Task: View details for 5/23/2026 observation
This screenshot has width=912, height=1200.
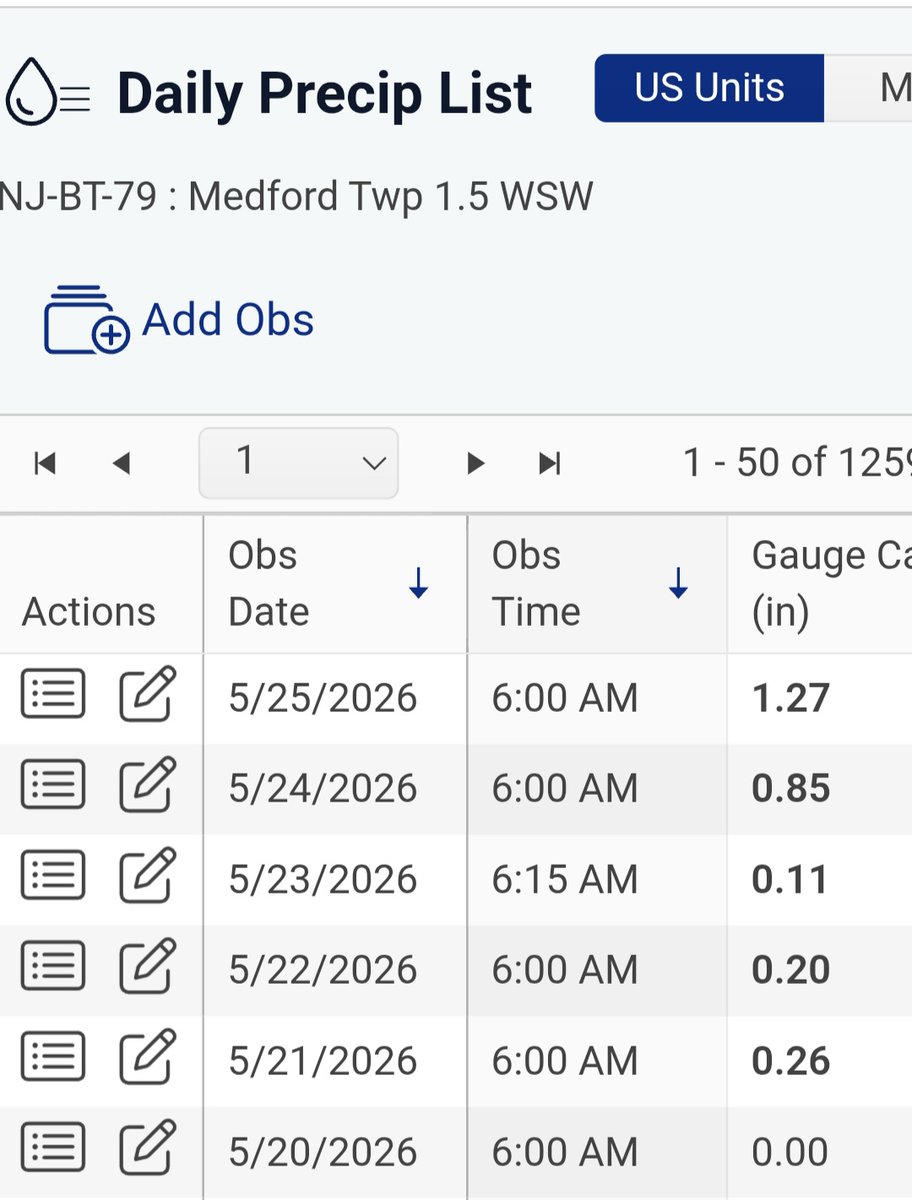Action: [53, 876]
